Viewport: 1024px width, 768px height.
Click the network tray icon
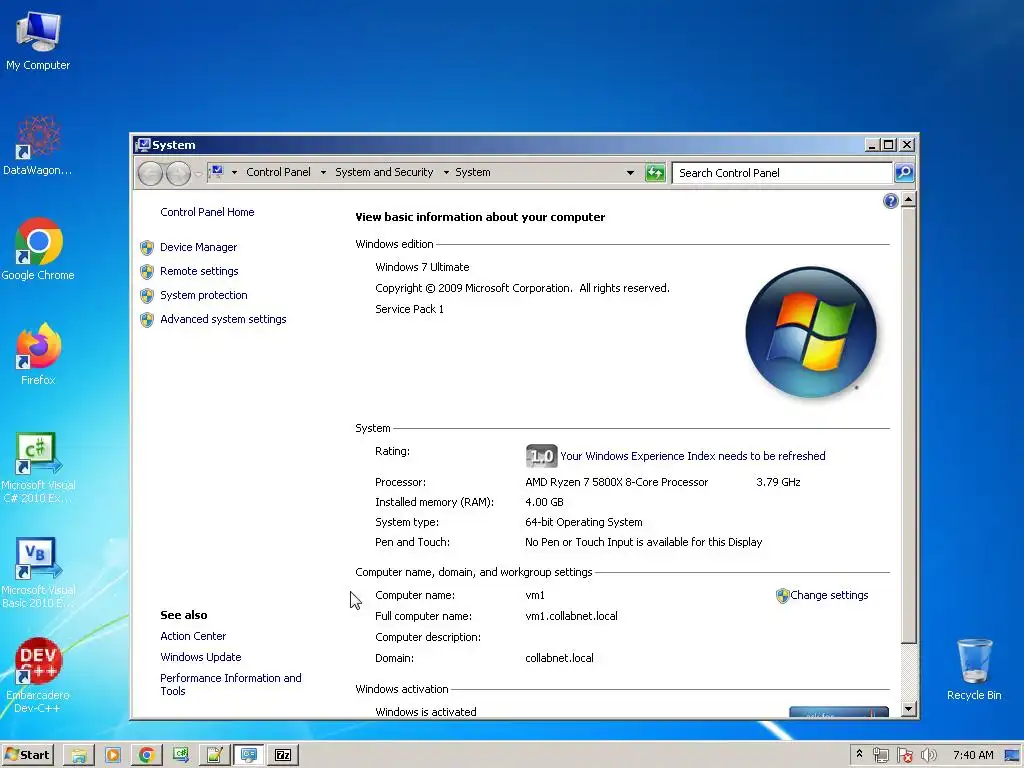pyautogui.click(x=880, y=755)
